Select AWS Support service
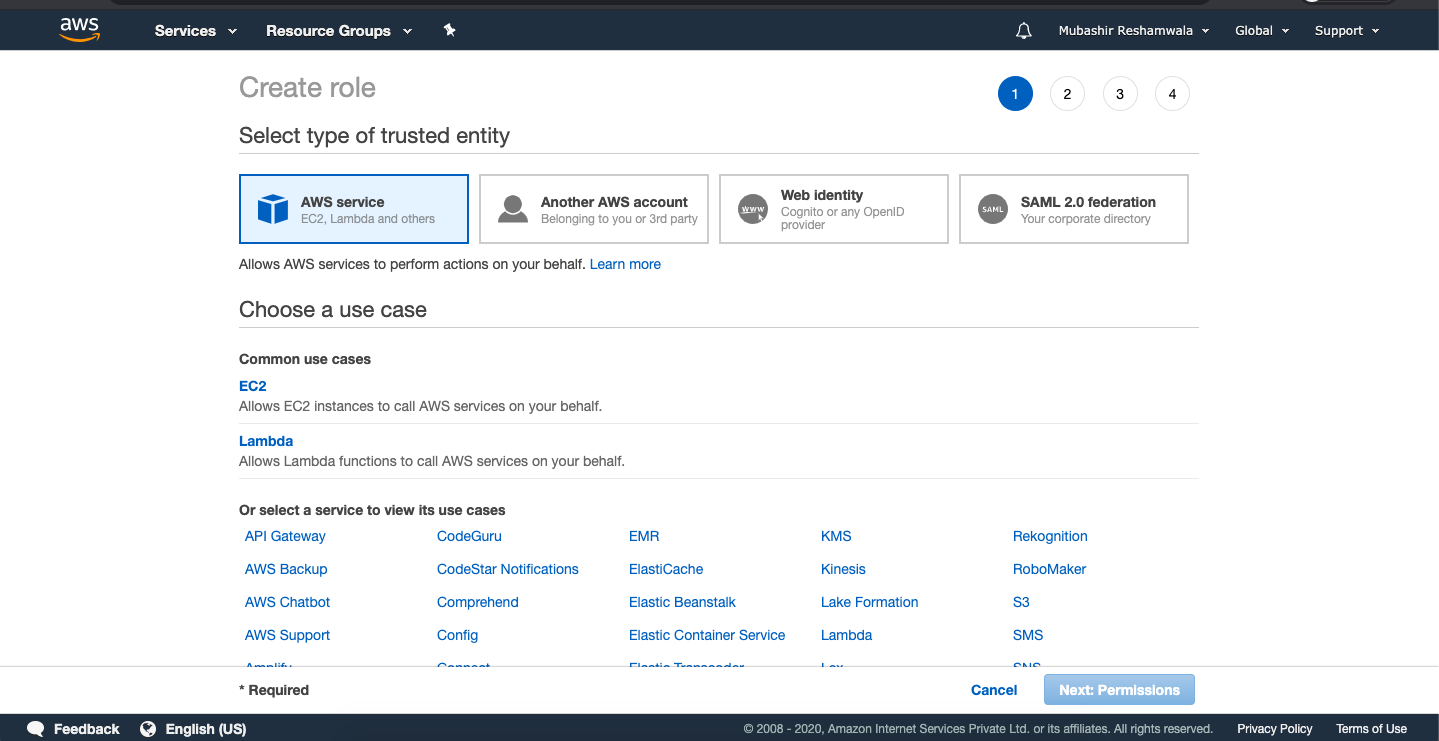The height and width of the screenshot is (741, 1439). (287, 635)
